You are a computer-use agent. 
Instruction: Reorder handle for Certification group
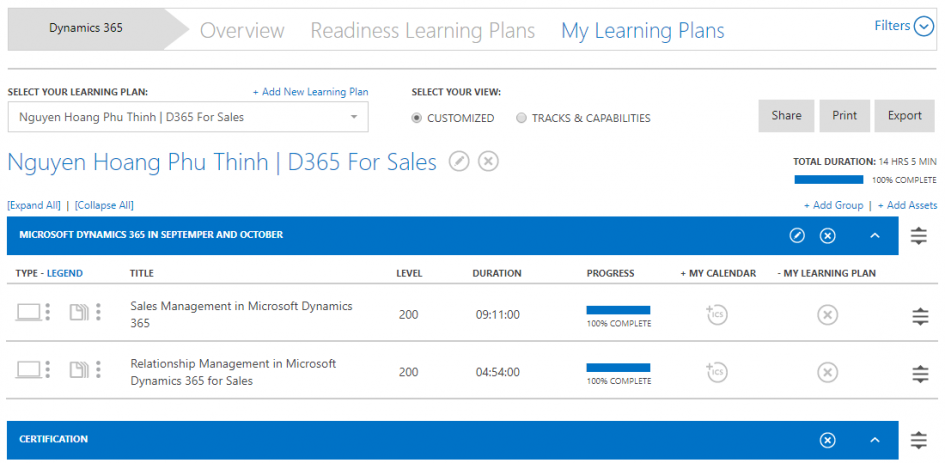pos(918,440)
